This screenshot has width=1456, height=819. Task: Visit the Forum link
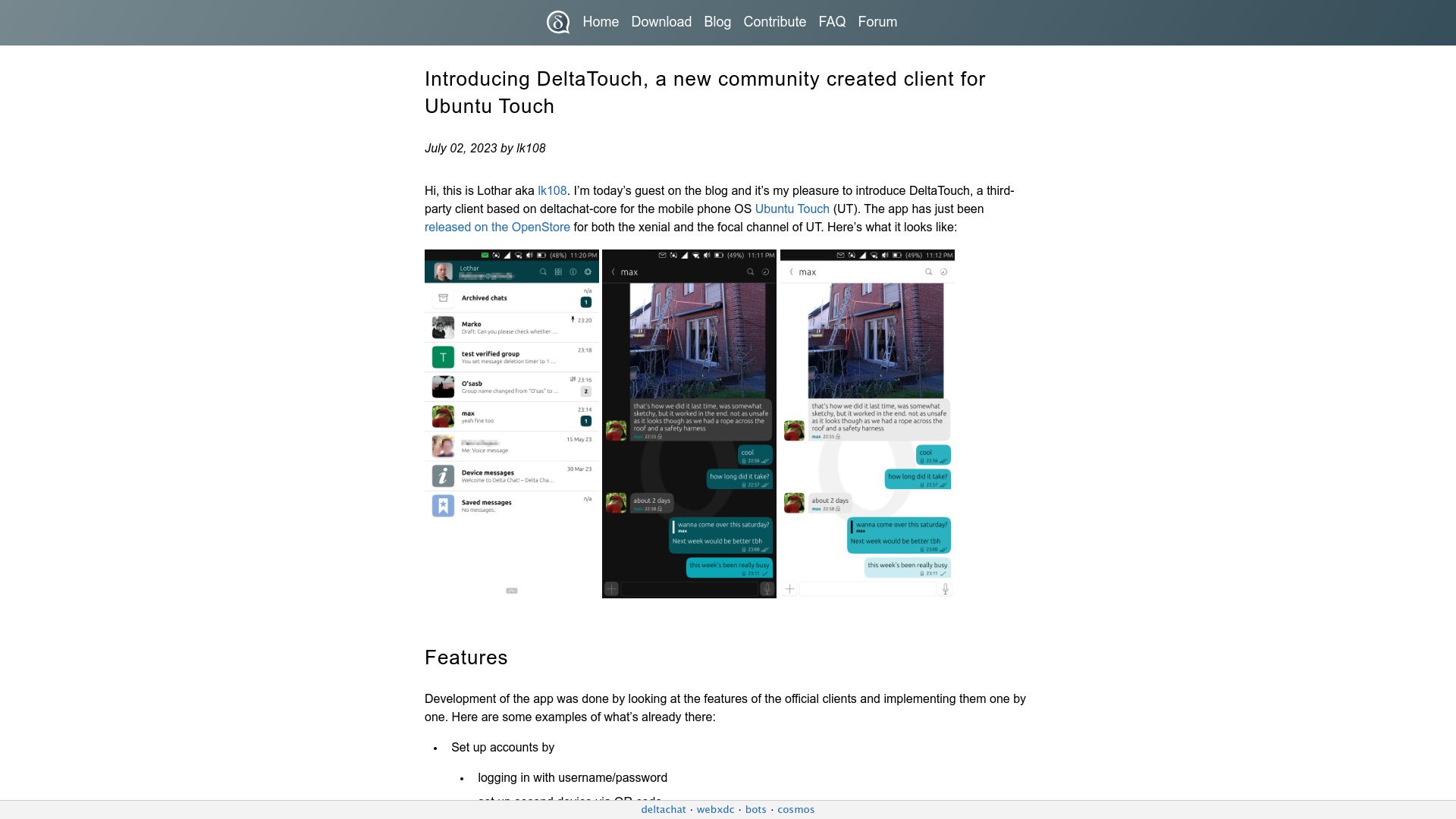[x=877, y=22]
